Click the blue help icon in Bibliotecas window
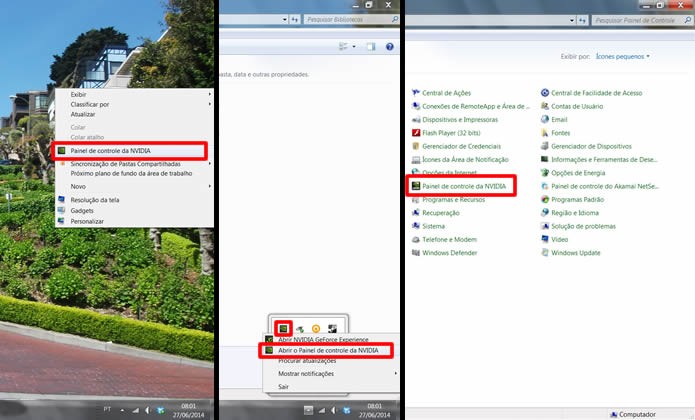Screen dimensions: 695x420 390,47
